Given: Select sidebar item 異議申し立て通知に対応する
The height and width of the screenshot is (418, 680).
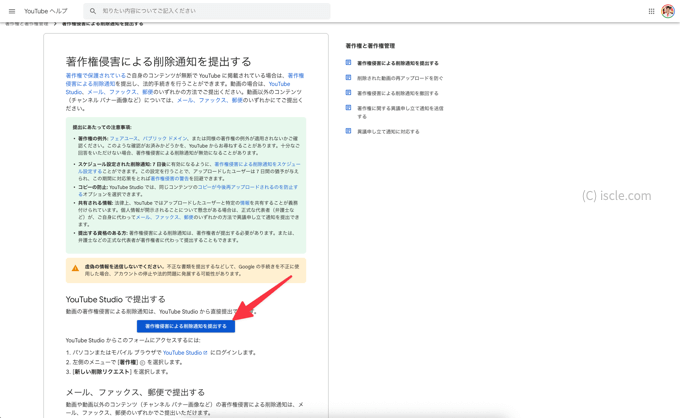Looking at the screenshot, I should 388,131.
